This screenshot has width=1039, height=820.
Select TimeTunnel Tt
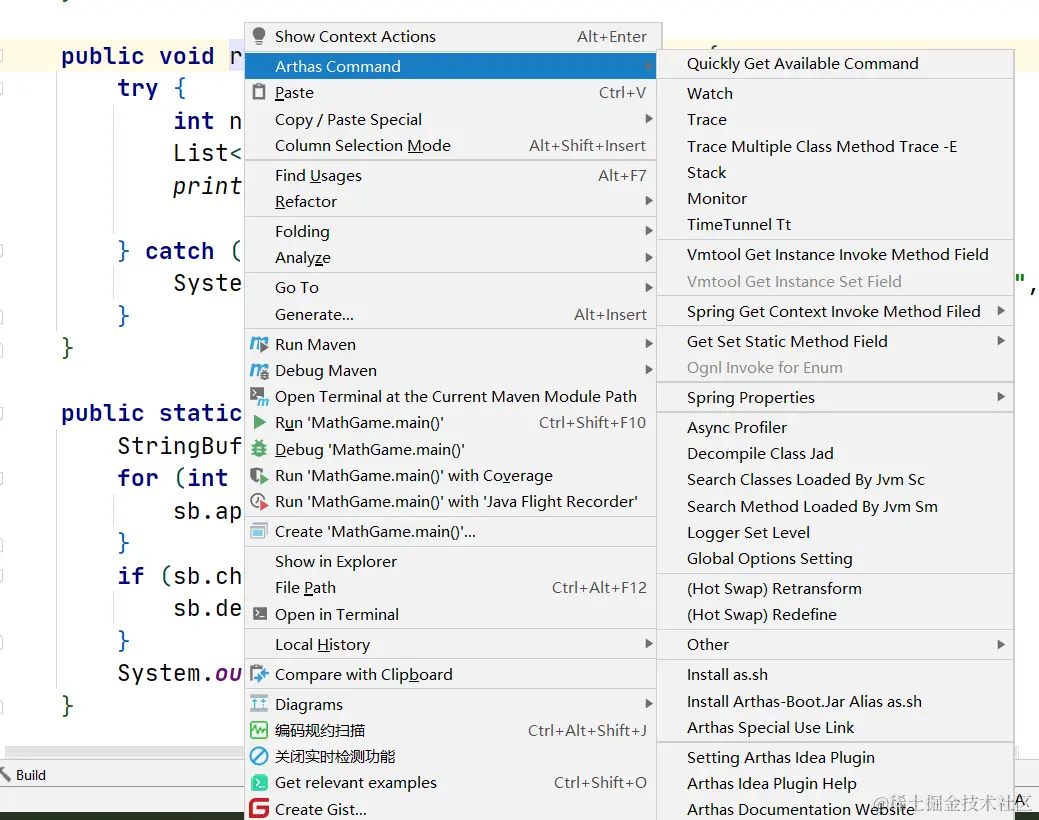click(836, 224)
